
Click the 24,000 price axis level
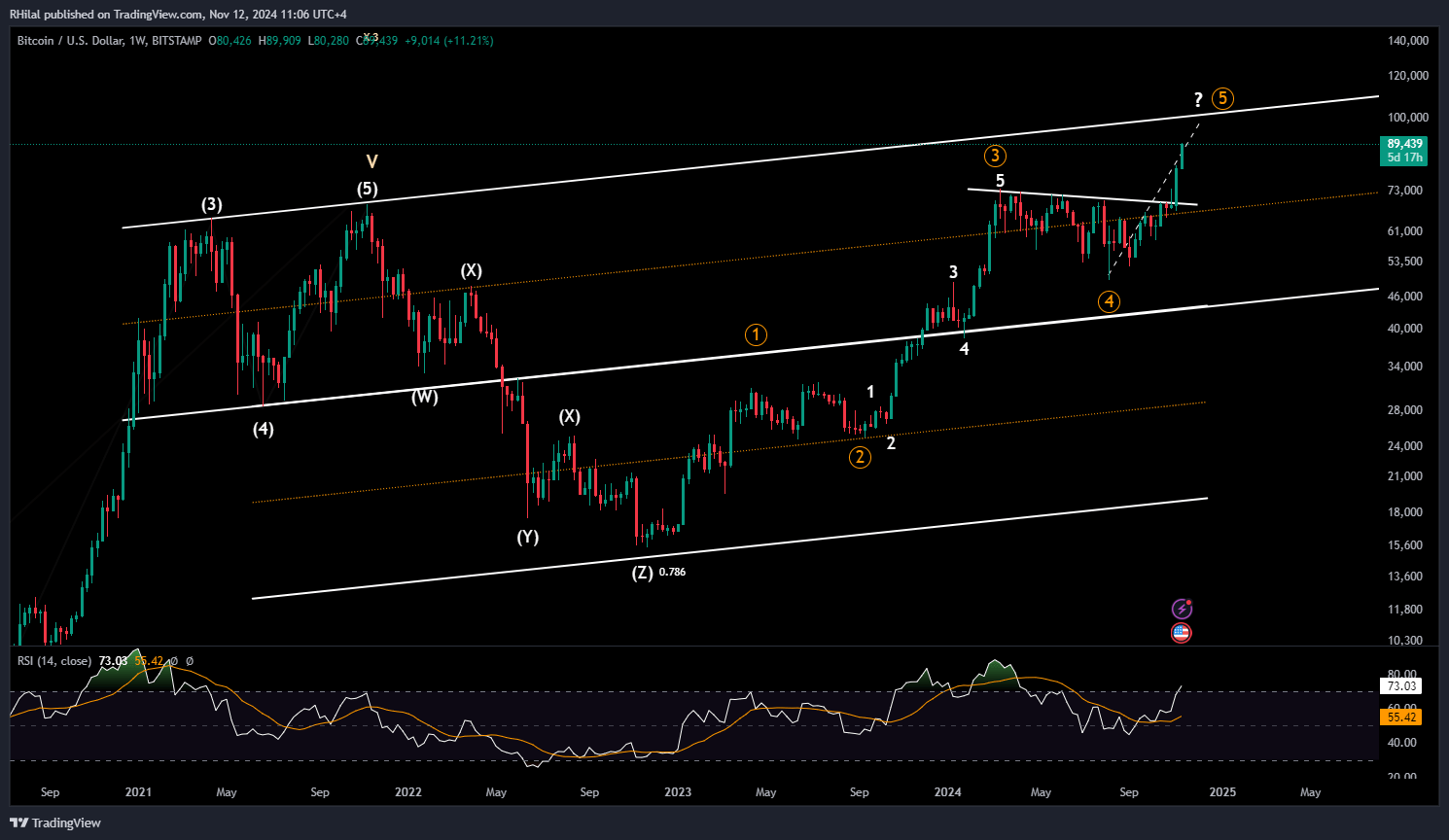pyautogui.click(x=1405, y=446)
